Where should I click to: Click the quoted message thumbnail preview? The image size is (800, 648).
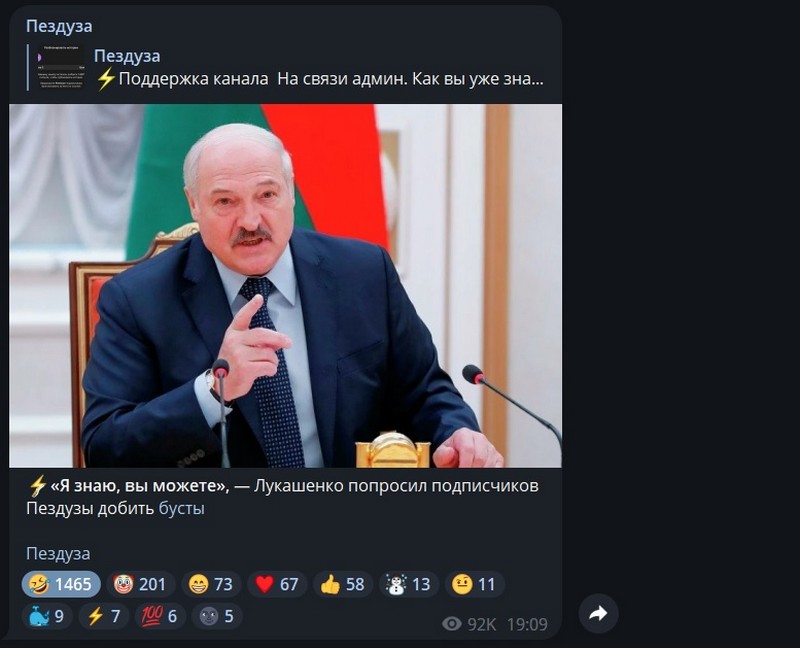(61, 68)
